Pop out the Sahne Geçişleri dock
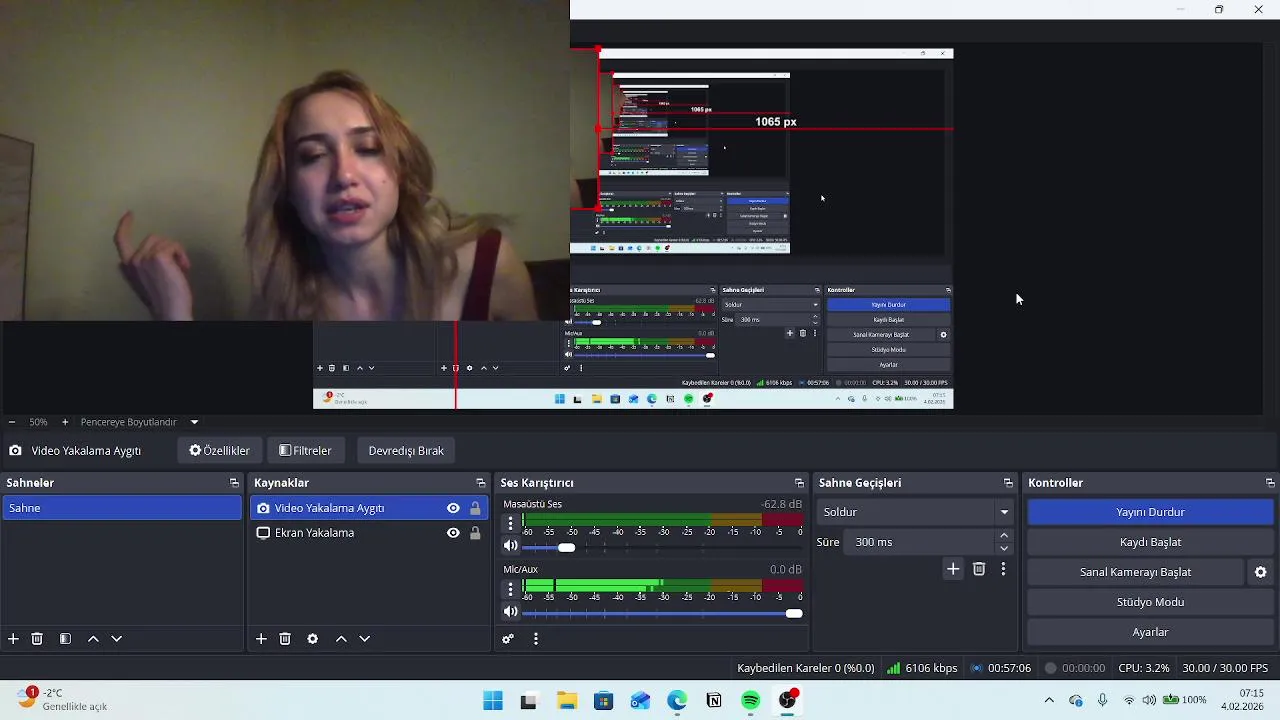The image size is (1280, 720). [1008, 483]
